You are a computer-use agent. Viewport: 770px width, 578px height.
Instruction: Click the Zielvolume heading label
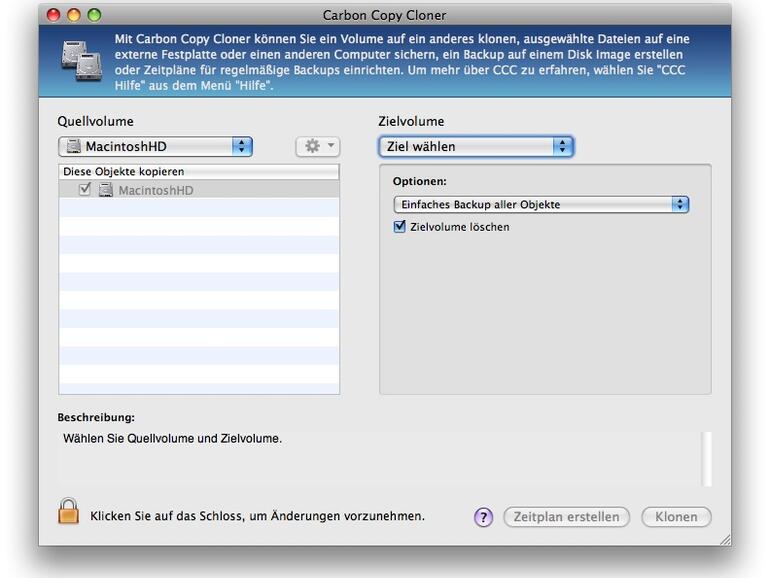point(411,121)
